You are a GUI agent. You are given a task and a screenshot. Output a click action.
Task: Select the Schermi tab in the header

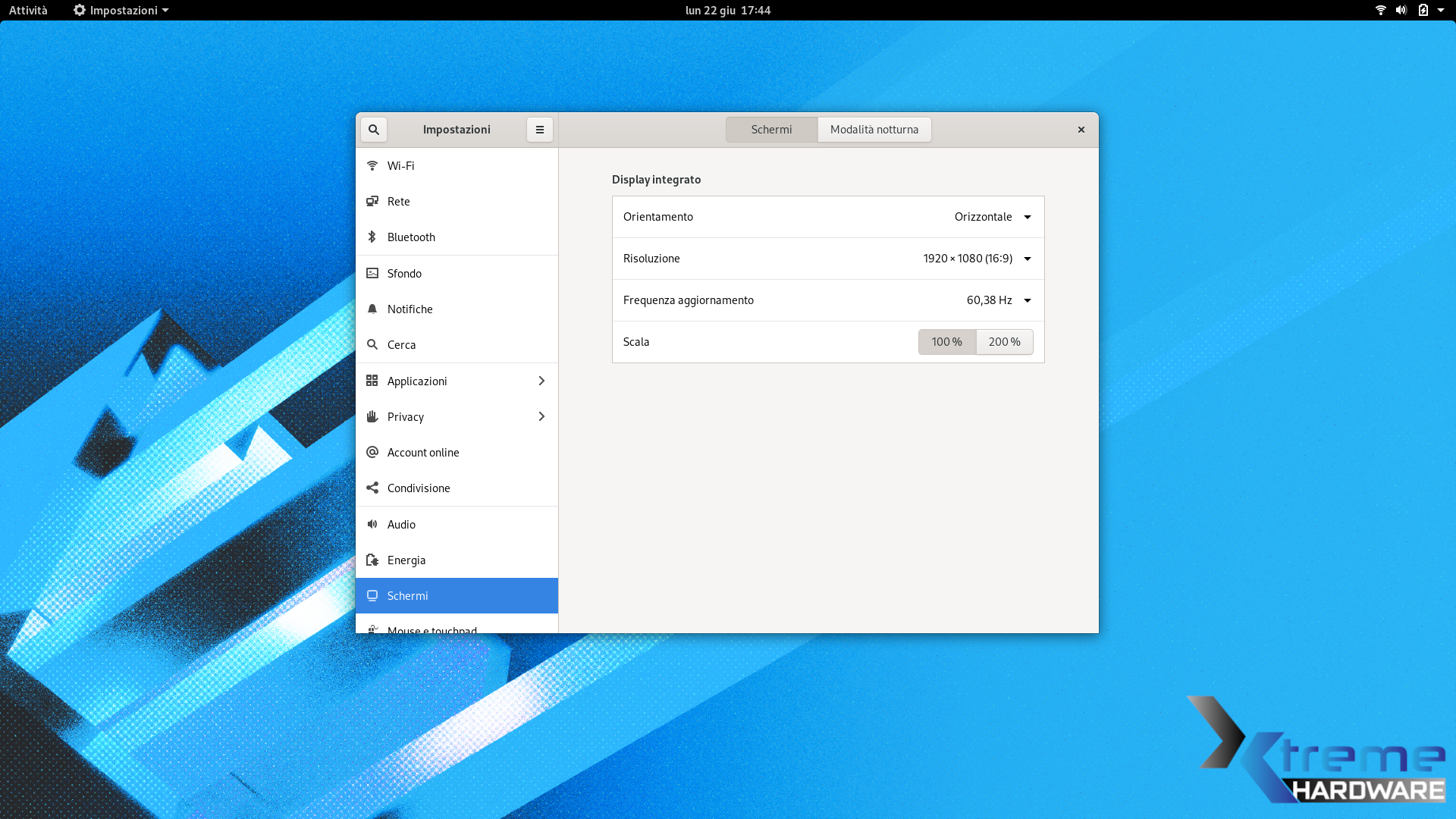click(771, 130)
